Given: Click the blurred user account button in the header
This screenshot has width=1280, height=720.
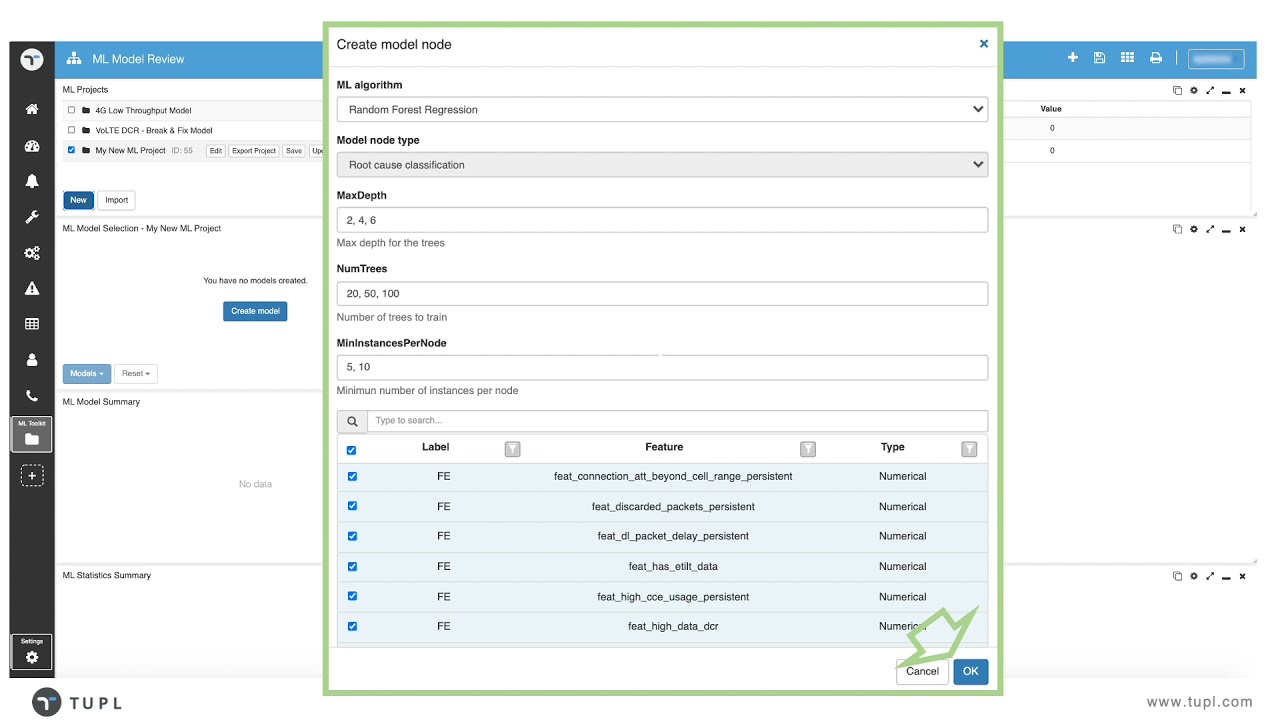Looking at the screenshot, I should pyautogui.click(x=1216, y=58).
